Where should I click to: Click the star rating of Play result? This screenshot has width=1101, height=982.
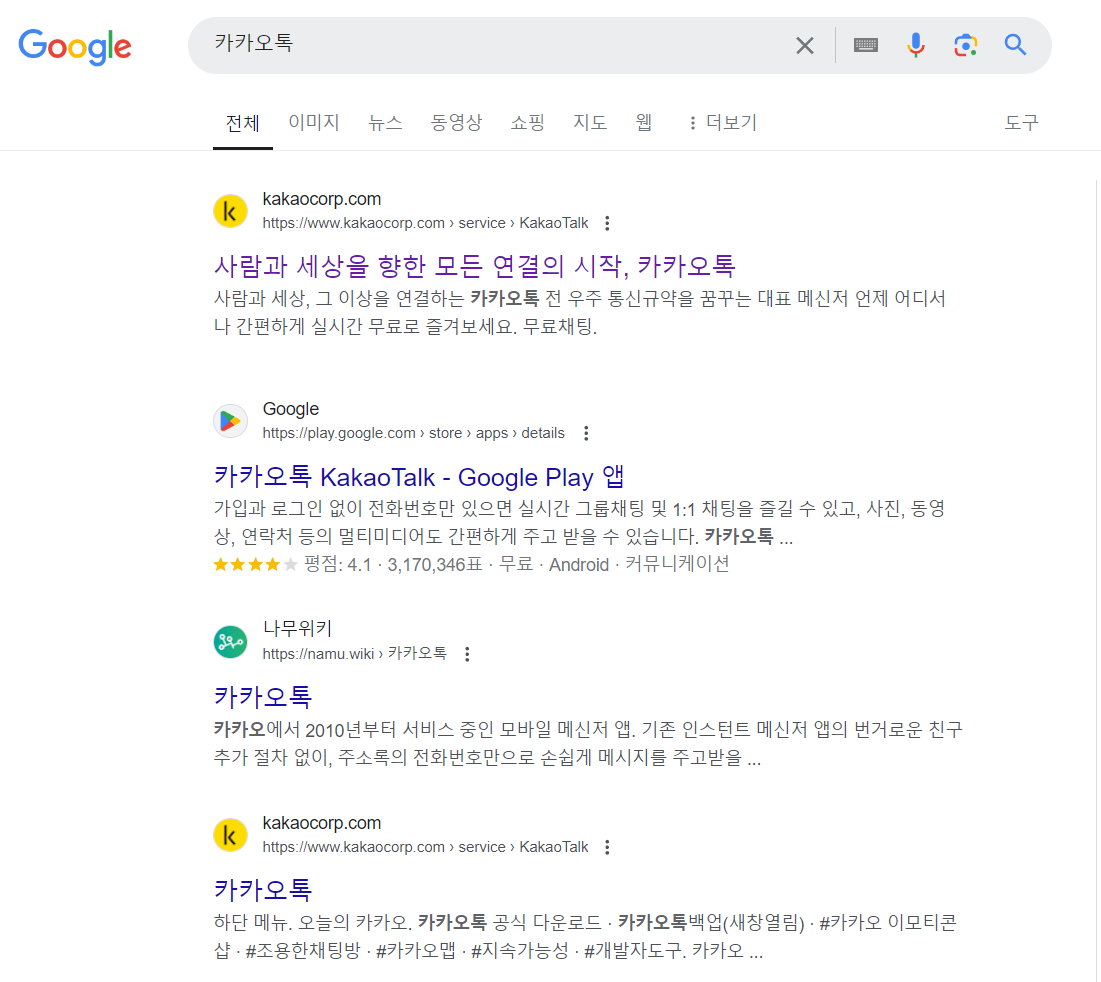point(256,564)
